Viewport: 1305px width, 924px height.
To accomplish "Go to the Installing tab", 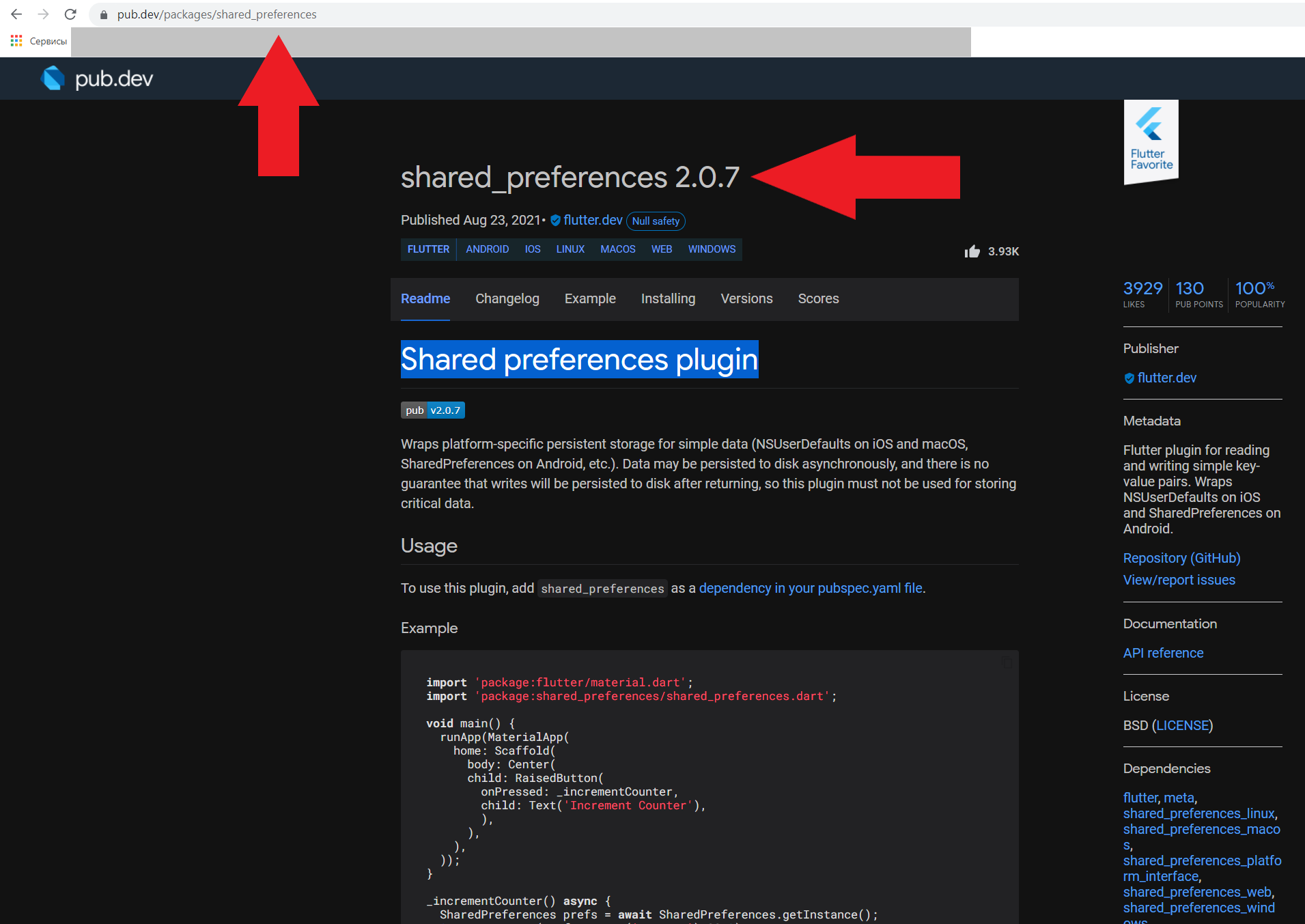I will point(668,298).
